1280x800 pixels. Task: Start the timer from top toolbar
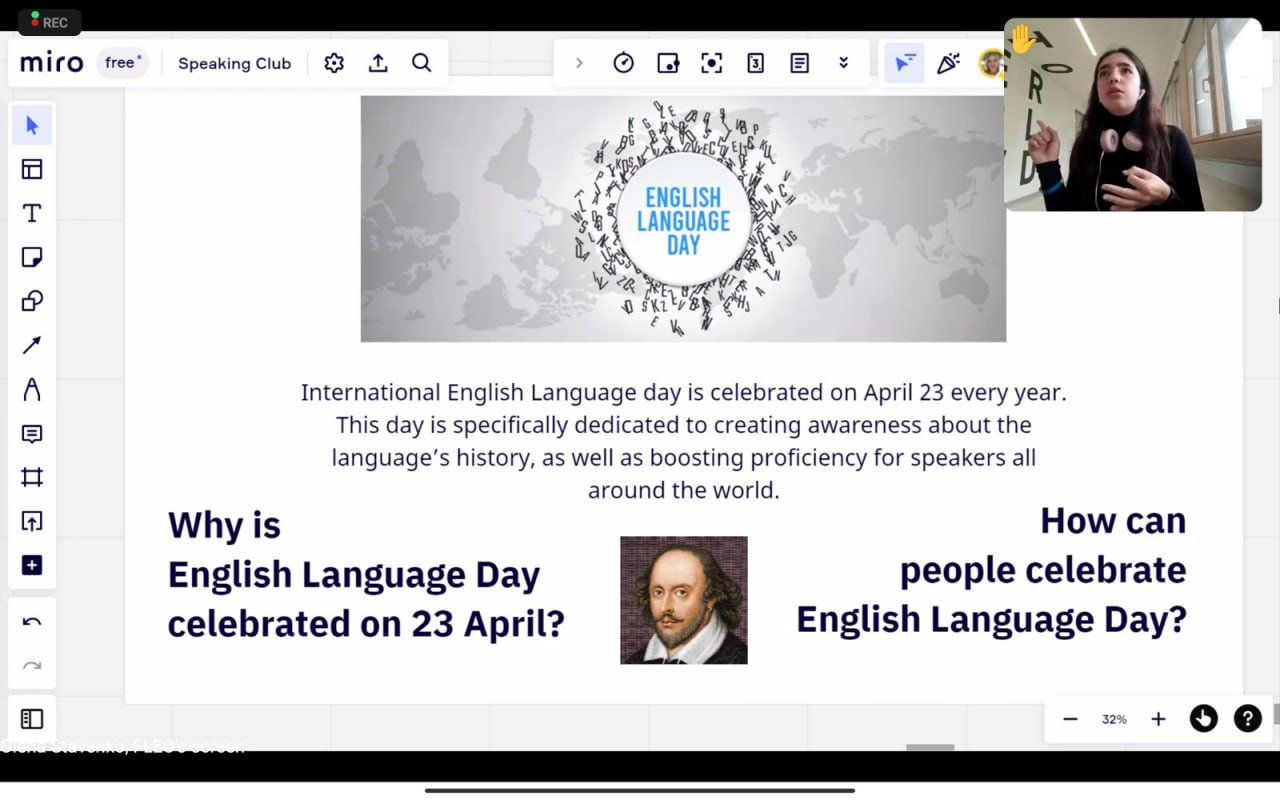[x=623, y=63]
